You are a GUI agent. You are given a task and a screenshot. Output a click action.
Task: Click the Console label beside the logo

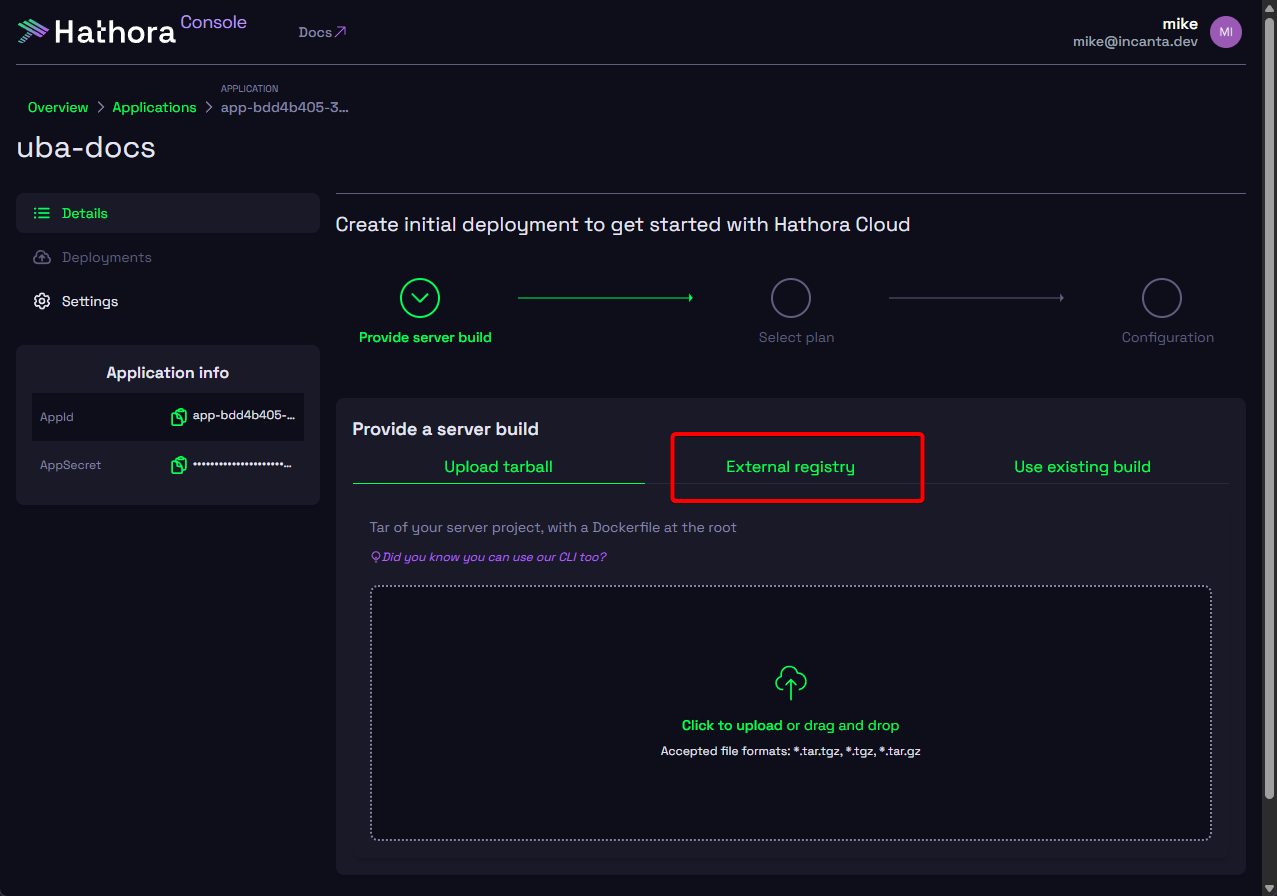click(213, 22)
